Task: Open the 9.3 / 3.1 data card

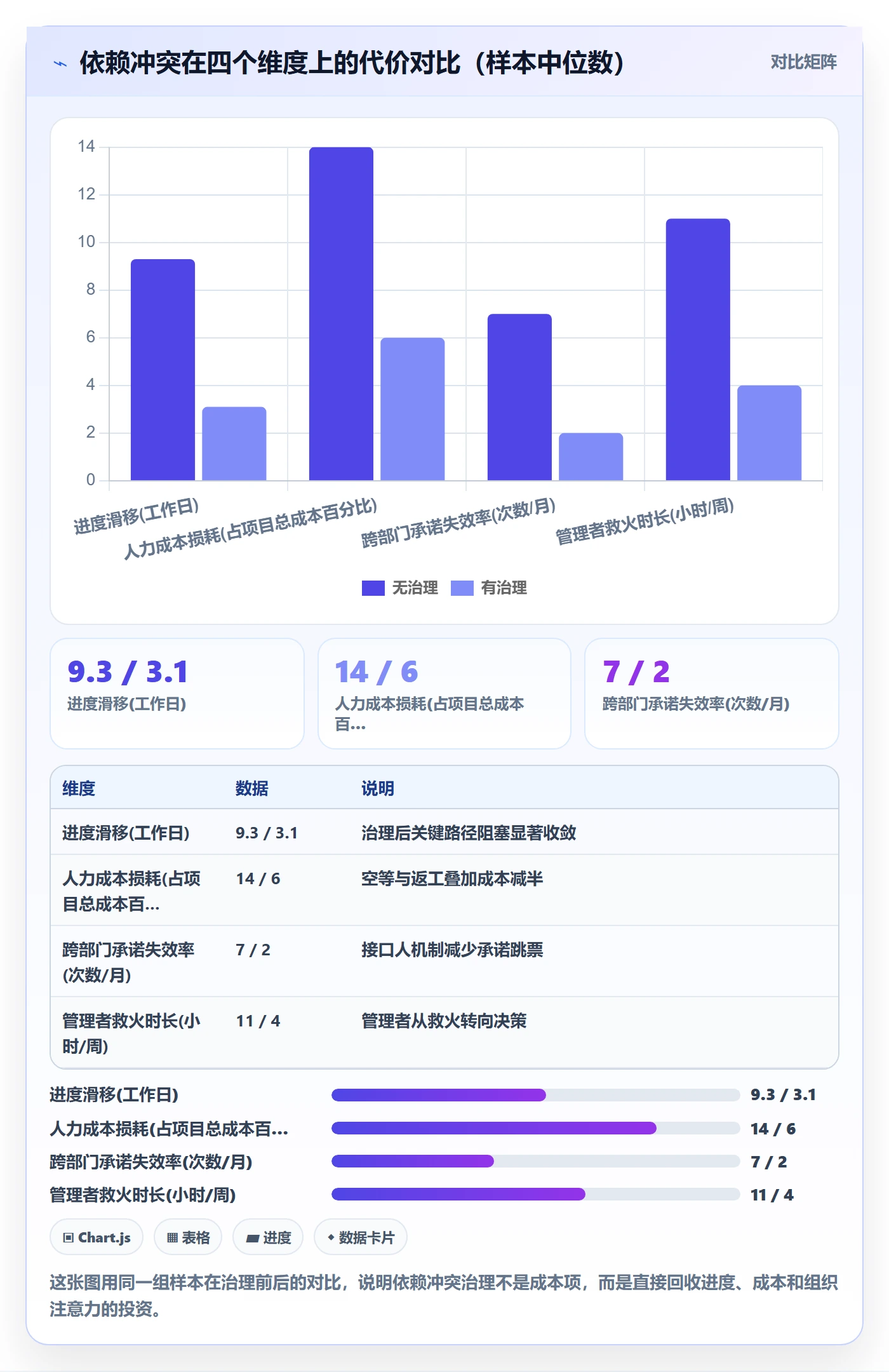Action: point(177,694)
